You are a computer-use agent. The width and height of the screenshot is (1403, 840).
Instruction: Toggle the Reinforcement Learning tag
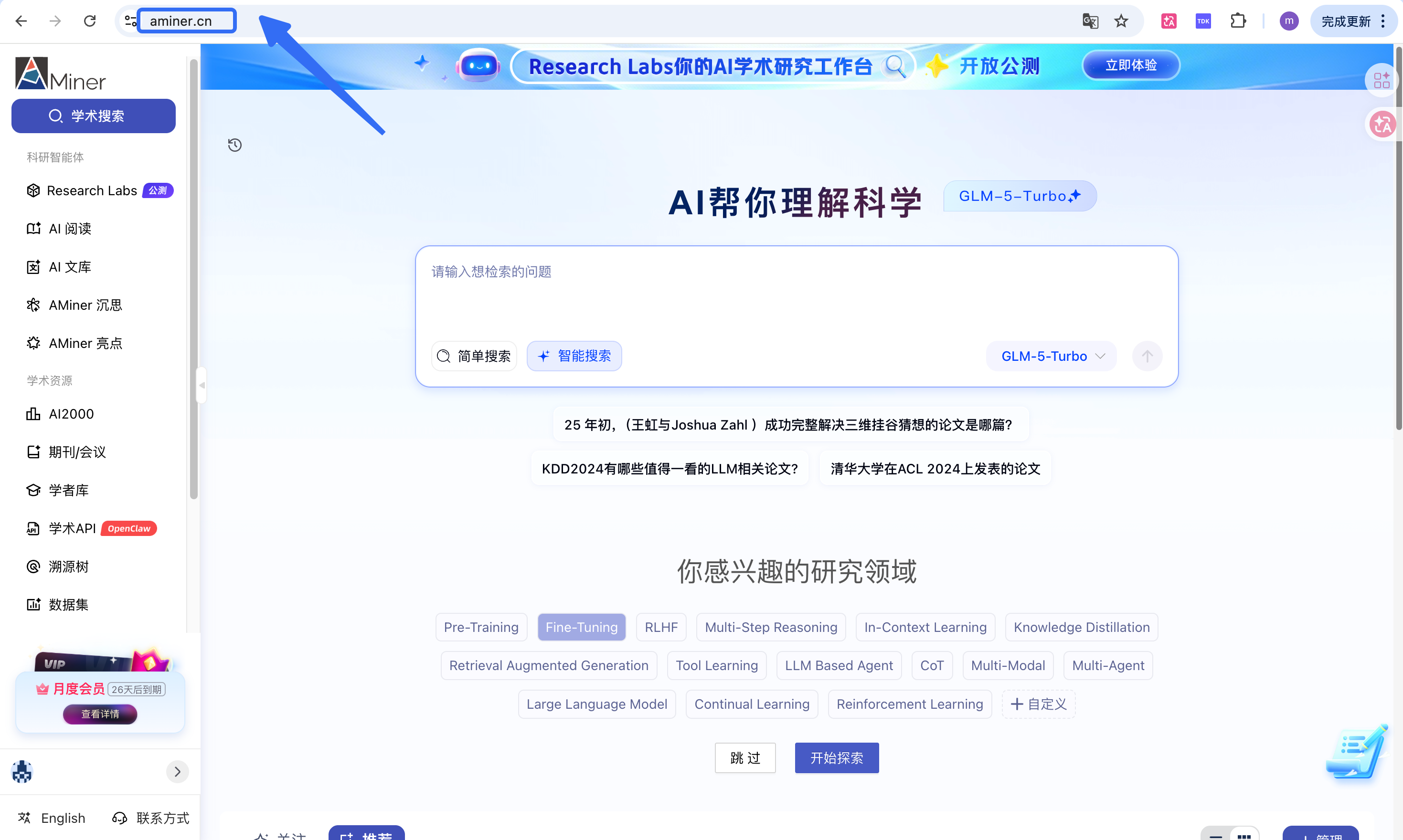(910, 704)
